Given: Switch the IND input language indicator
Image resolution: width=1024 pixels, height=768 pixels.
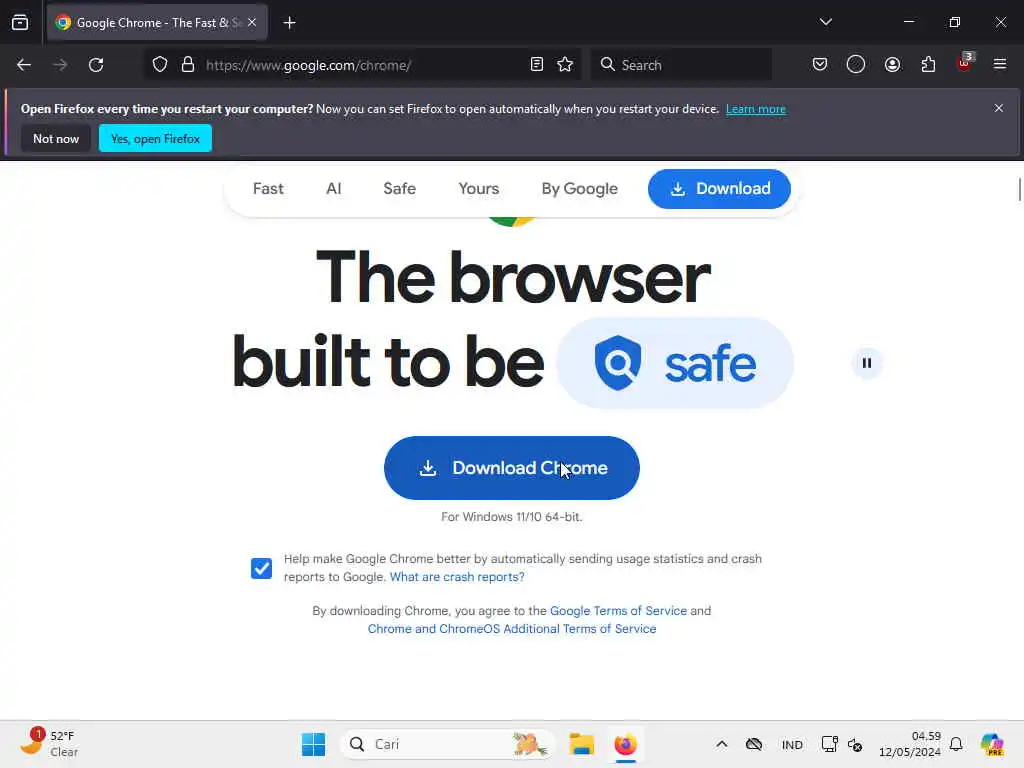Looking at the screenshot, I should click(792, 744).
